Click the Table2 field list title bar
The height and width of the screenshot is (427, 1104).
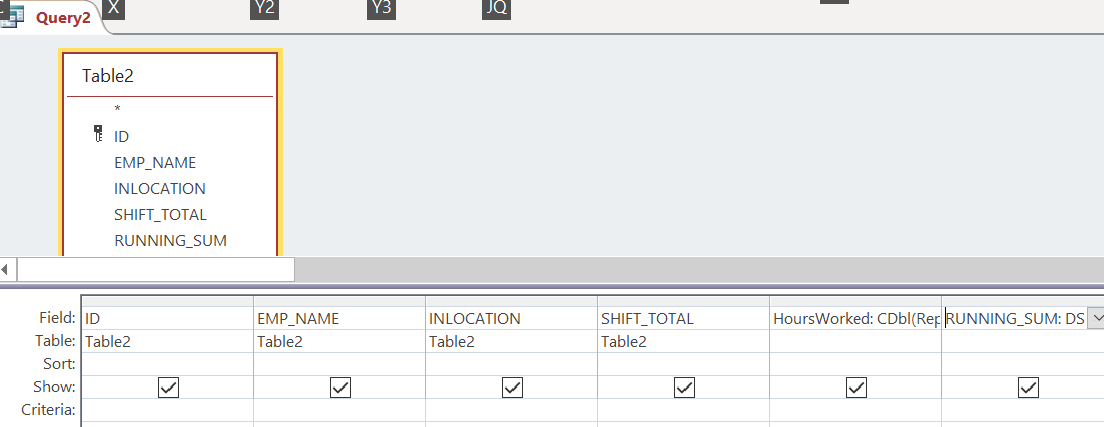point(170,75)
